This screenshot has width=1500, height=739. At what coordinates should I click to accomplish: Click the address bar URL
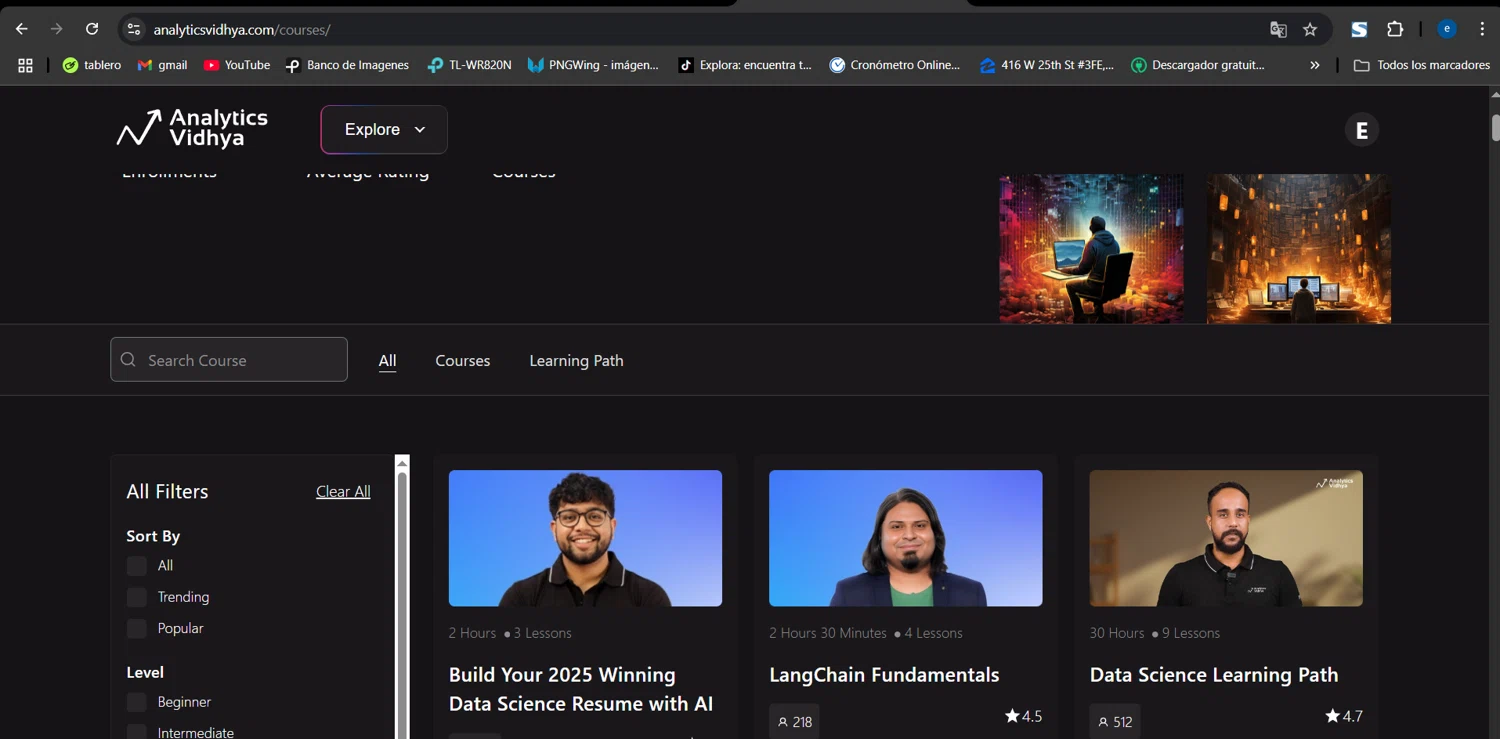click(x=242, y=30)
